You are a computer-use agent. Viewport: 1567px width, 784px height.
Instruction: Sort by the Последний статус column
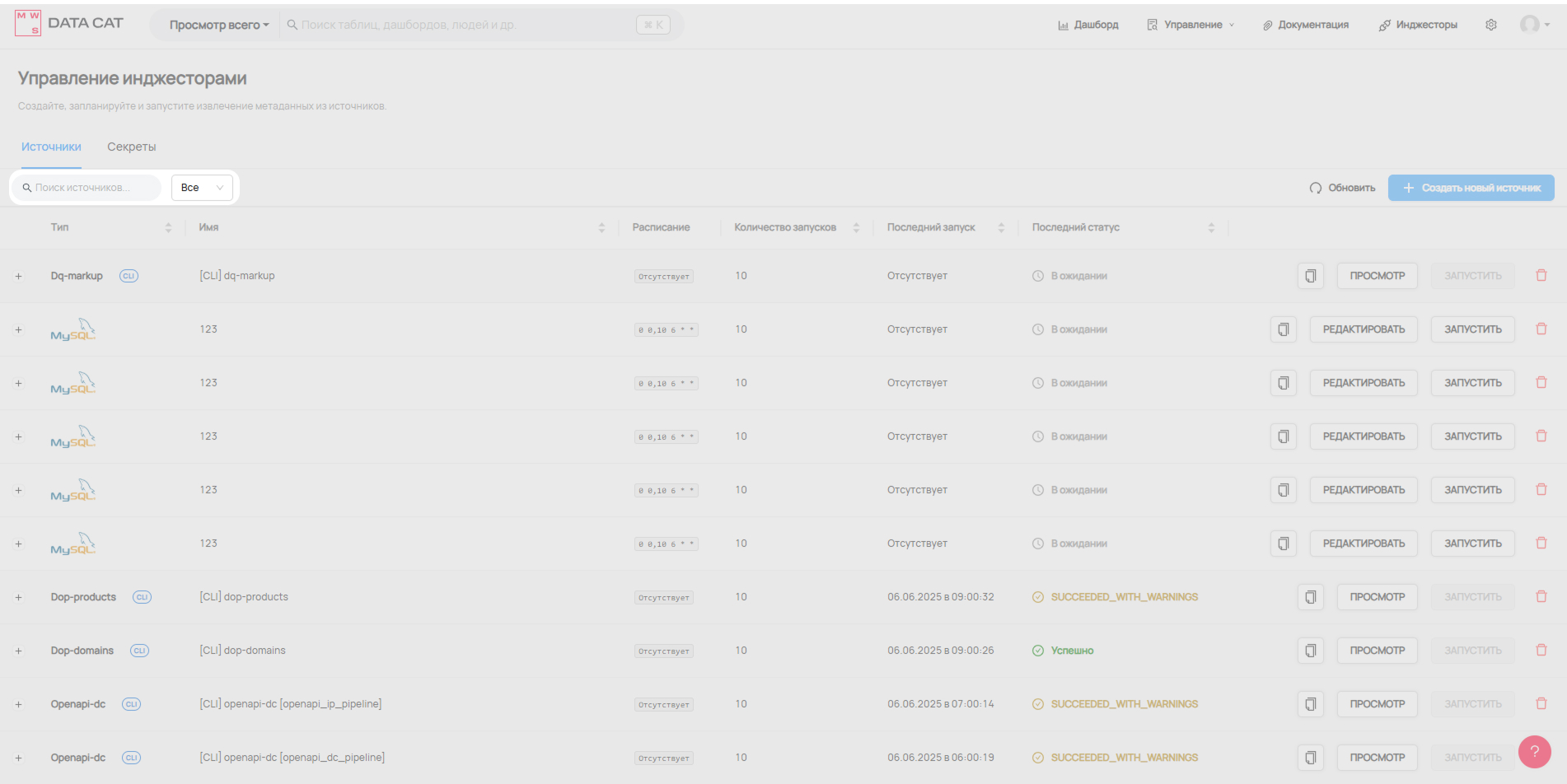[x=1210, y=227]
